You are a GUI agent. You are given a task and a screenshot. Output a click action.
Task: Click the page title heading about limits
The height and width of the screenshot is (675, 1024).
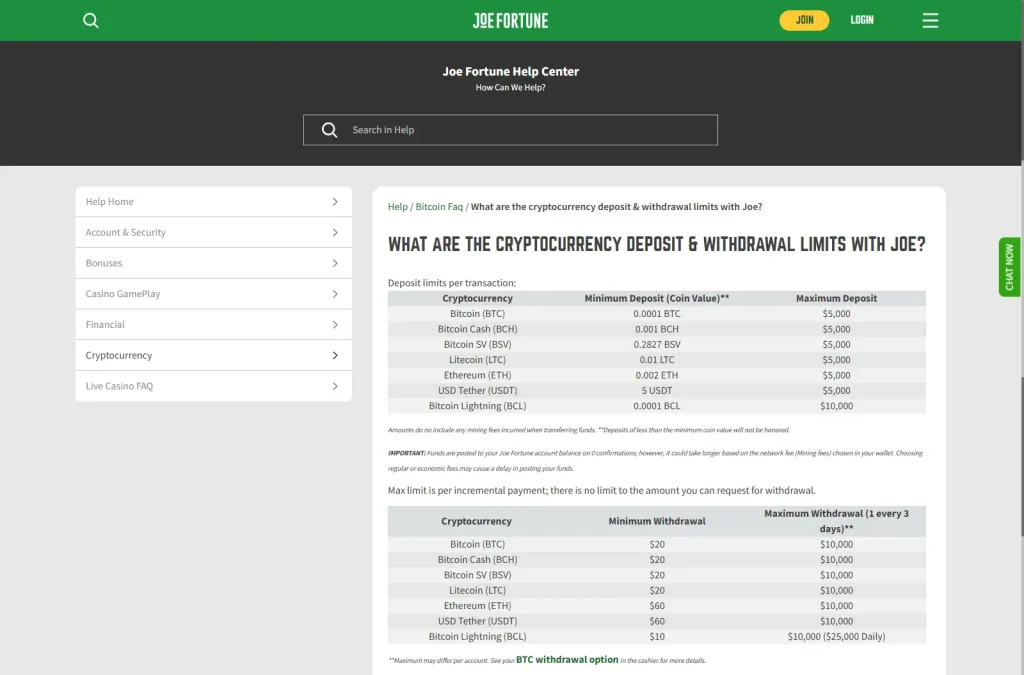656,244
